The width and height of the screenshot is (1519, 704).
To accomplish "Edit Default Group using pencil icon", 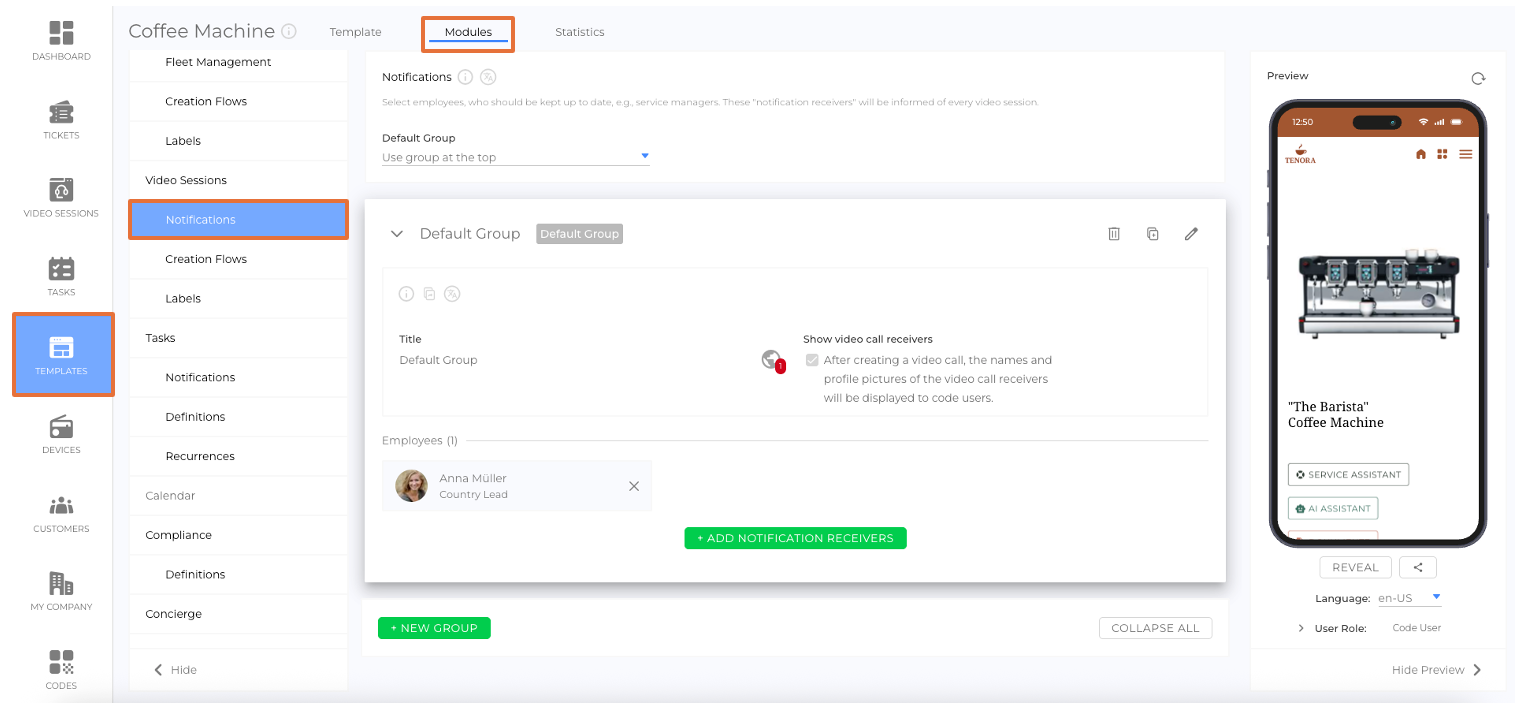I will pos(1190,234).
